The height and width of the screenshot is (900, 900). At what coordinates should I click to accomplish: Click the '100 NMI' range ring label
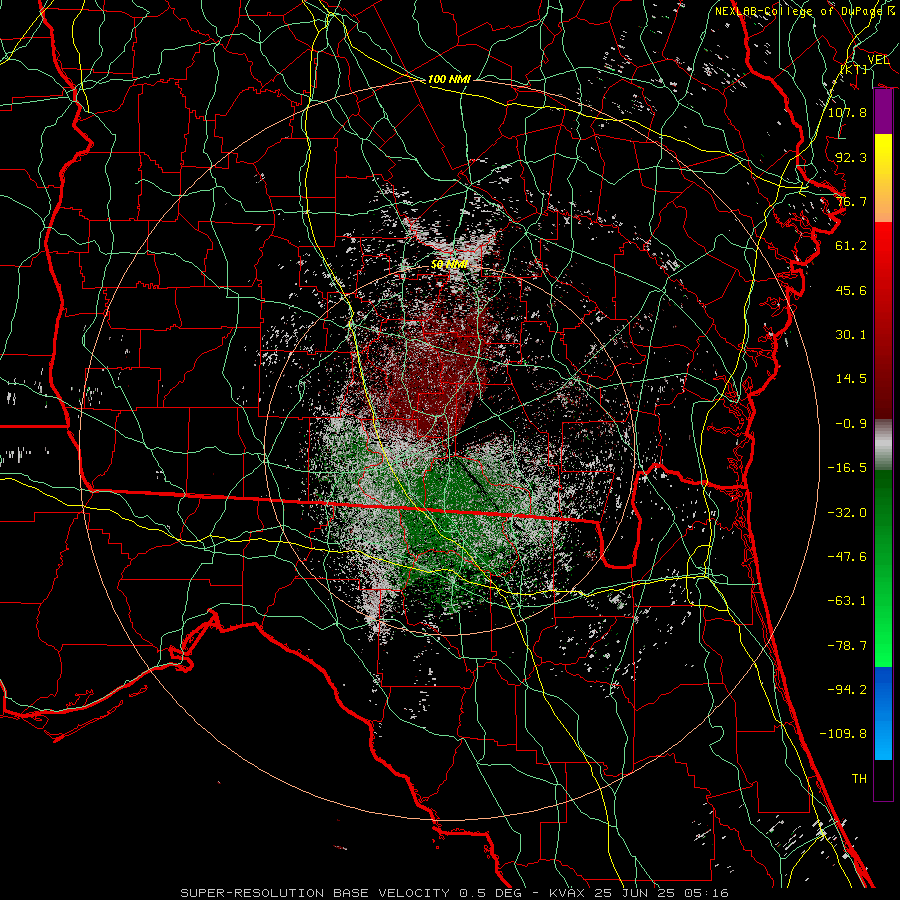(449, 79)
